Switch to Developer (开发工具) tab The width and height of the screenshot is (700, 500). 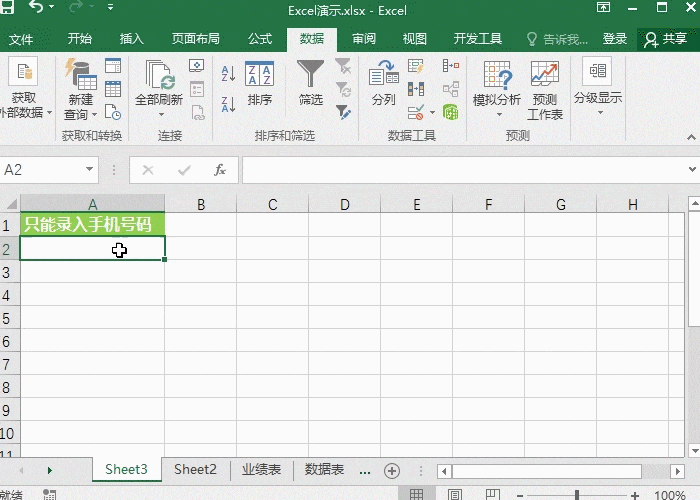point(478,39)
